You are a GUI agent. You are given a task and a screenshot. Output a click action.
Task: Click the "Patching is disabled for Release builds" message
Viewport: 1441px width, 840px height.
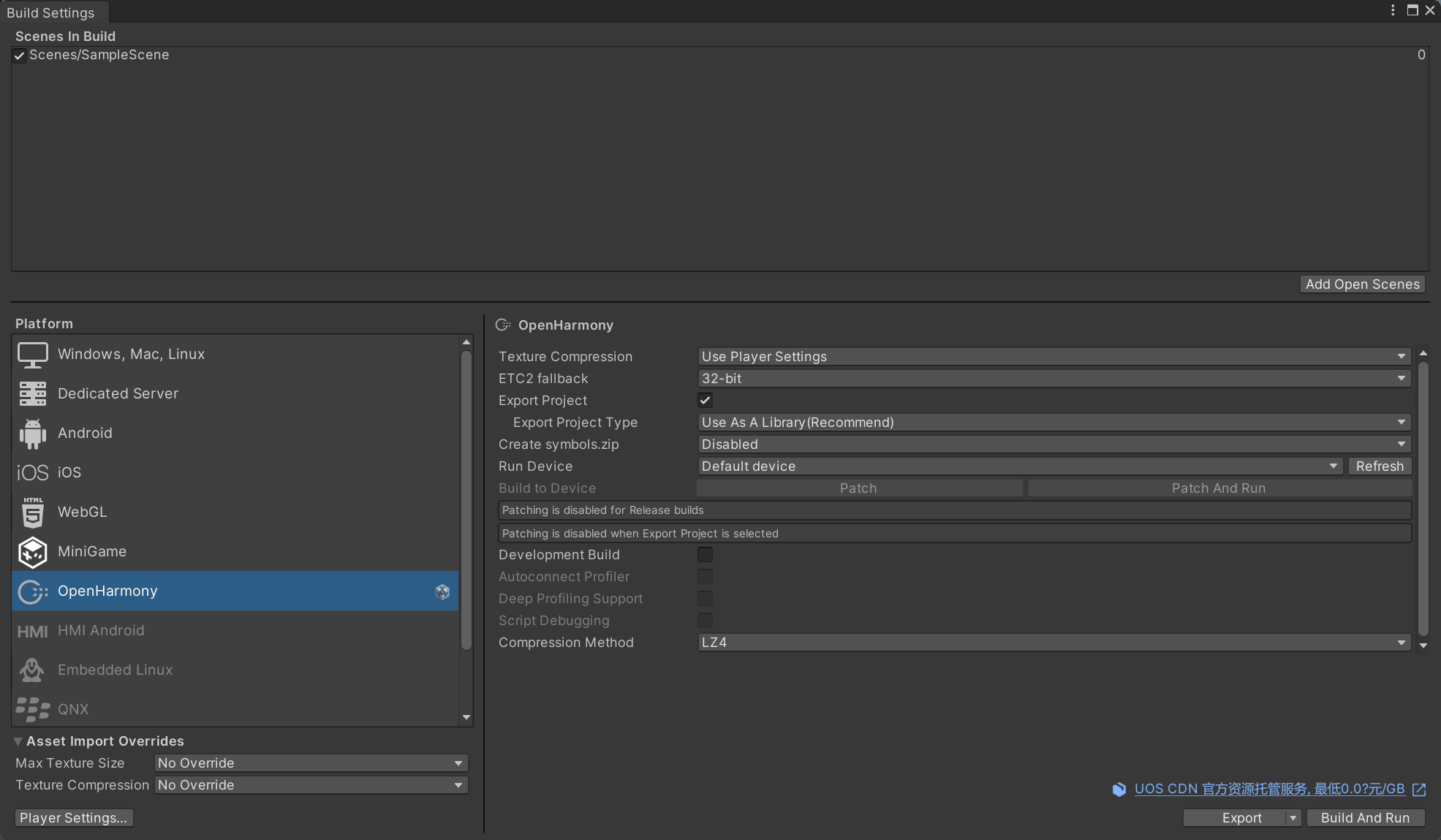click(955, 510)
